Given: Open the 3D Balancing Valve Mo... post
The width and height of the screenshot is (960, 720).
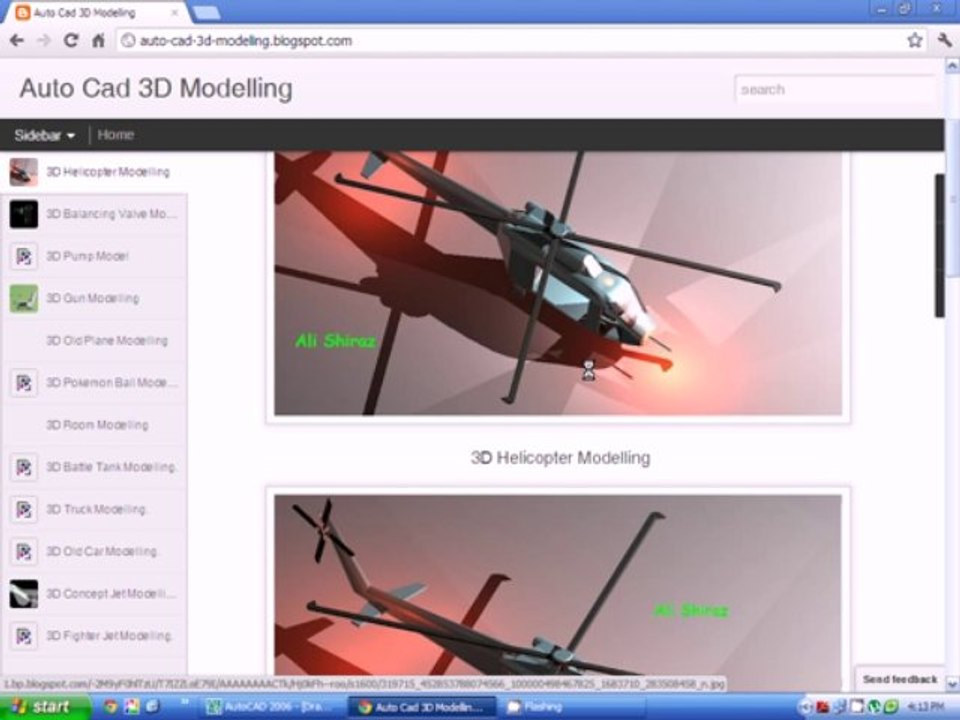Looking at the screenshot, I should pyautogui.click(x=112, y=214).
